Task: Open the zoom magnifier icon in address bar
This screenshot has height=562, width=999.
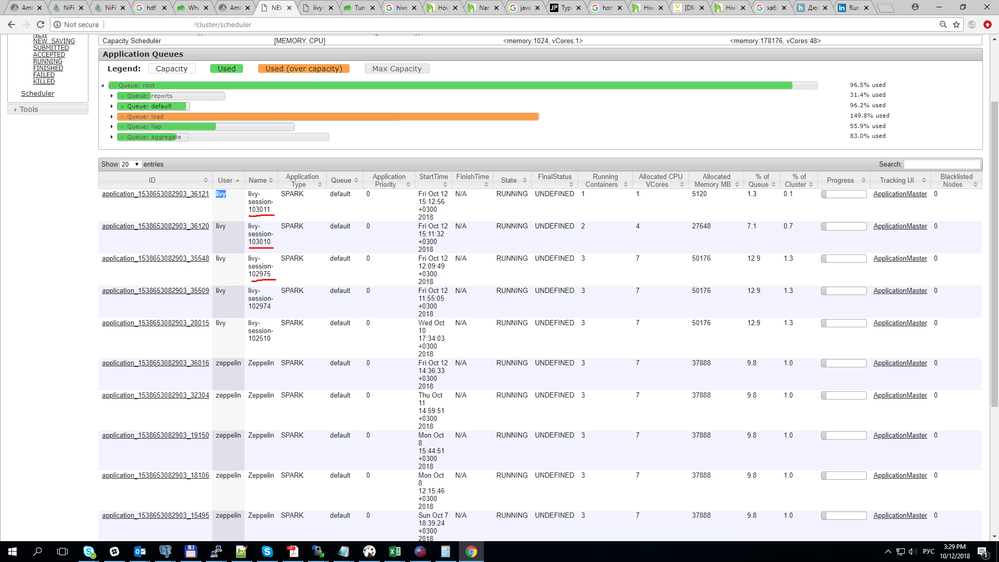Action: [x=943, y=24]
